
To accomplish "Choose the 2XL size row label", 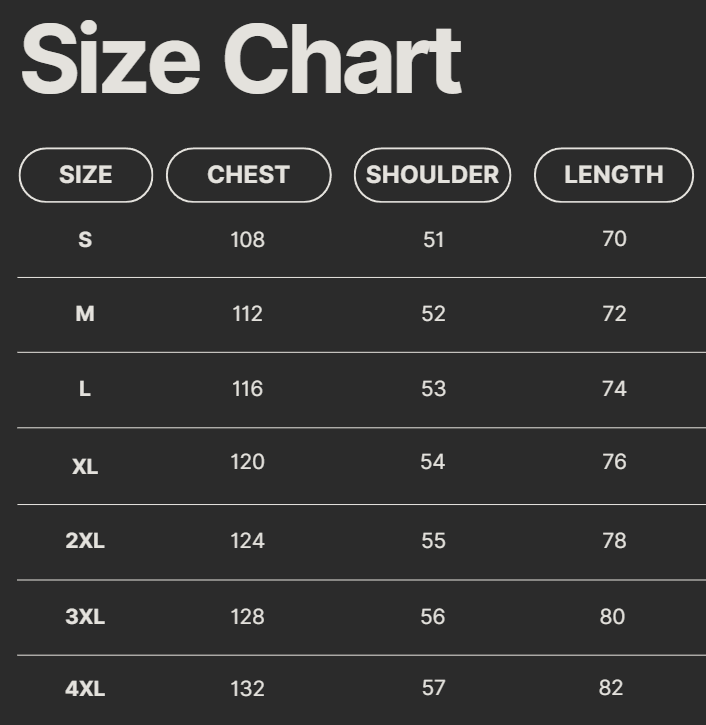I will (85, 541).
